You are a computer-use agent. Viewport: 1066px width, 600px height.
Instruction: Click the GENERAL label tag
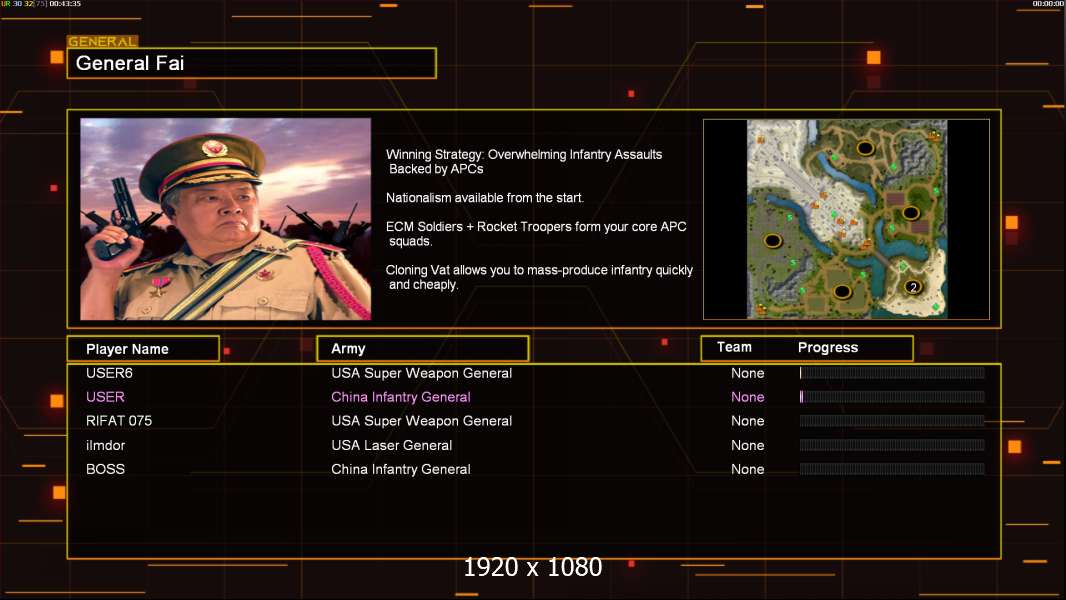click(x=103, y=41)
